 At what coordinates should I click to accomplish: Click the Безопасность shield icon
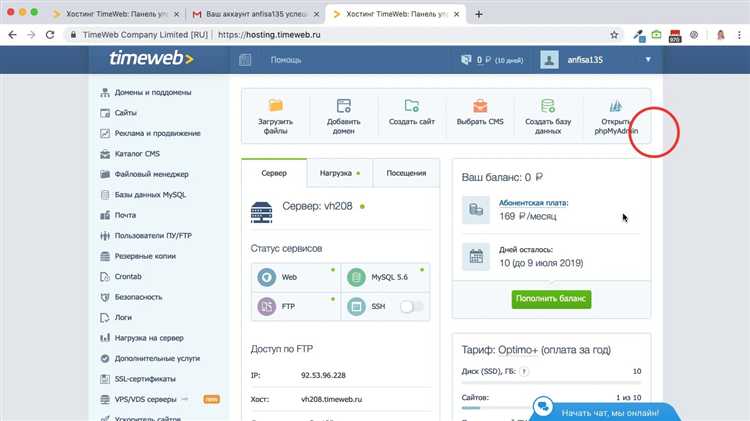click(105, 297)
